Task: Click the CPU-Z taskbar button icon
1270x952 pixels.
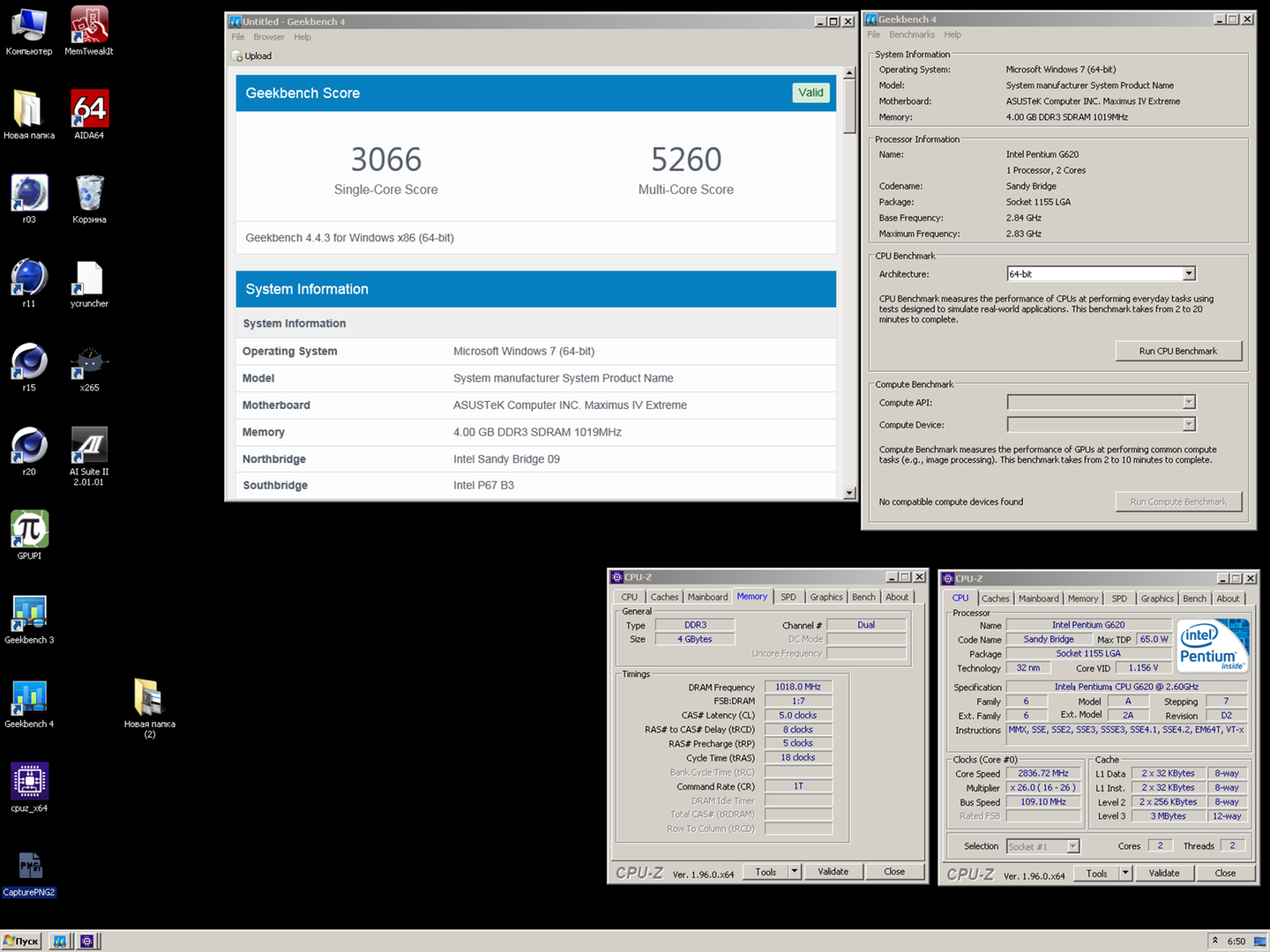Action: tap(86, 941)
